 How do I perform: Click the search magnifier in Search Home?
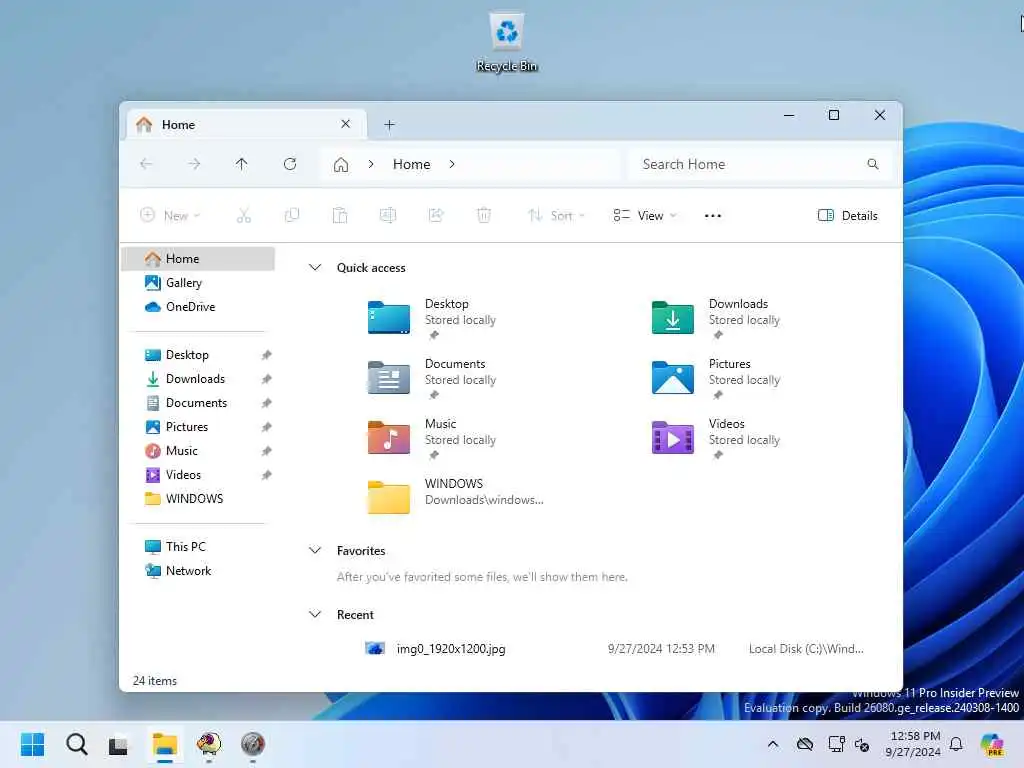tap(873, 164)
